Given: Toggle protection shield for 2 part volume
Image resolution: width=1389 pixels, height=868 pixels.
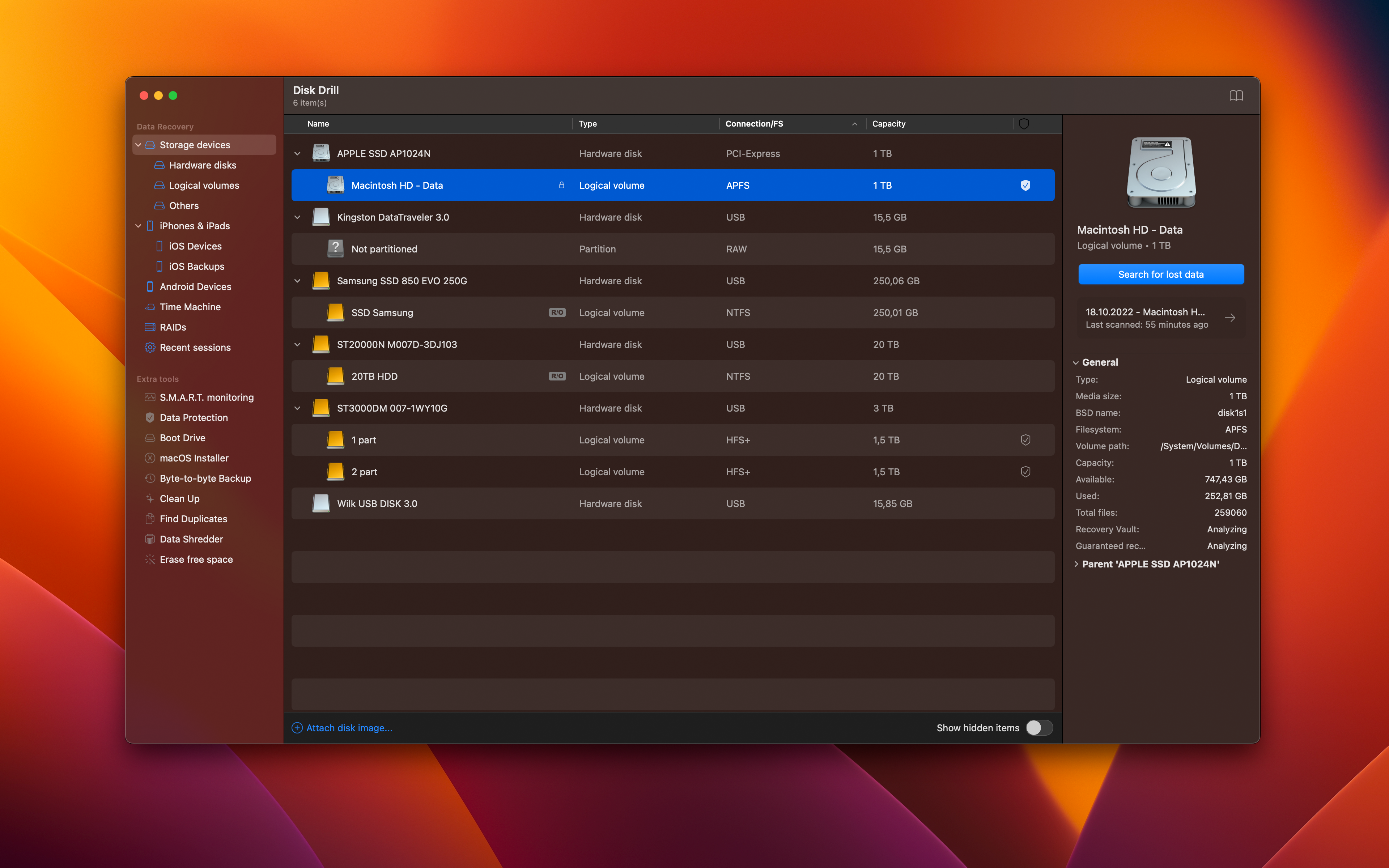Looking at the screenshot, I should [1025, 472].
